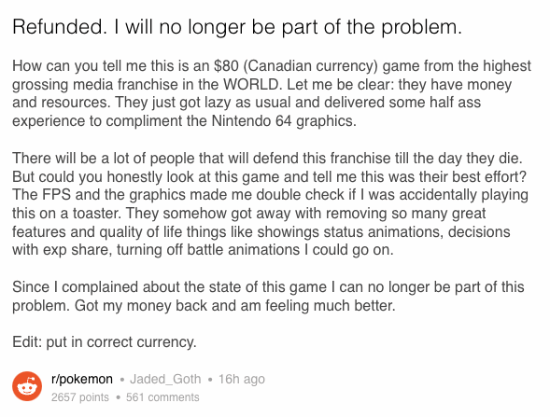The width and height of the screenshot is (550, 417).
Task: Click the Edit: put in correct currency line
Action: pos(105,342)
